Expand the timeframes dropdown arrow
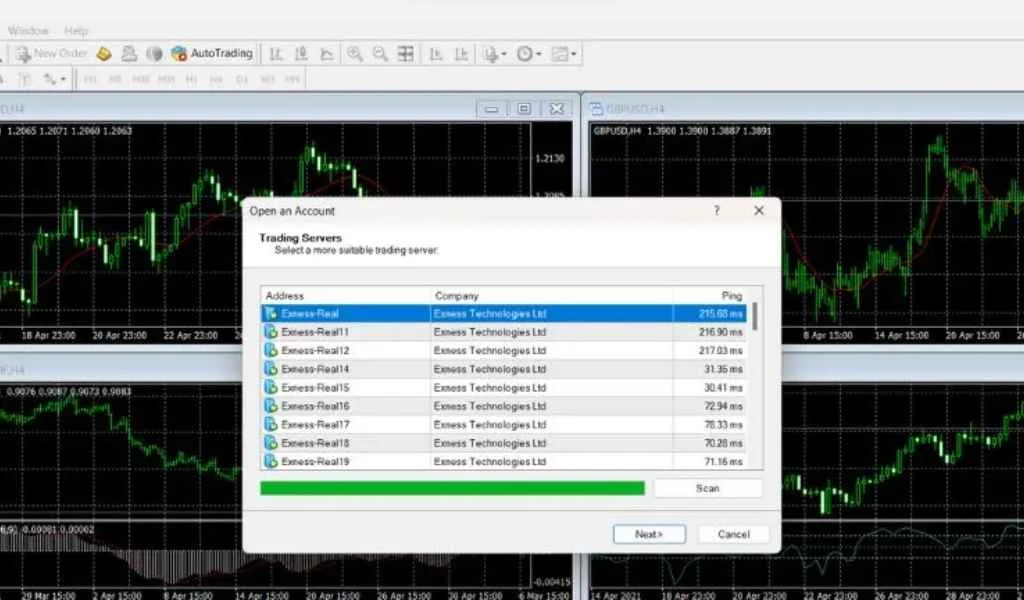1024x600 pixels. click(62, 80)
